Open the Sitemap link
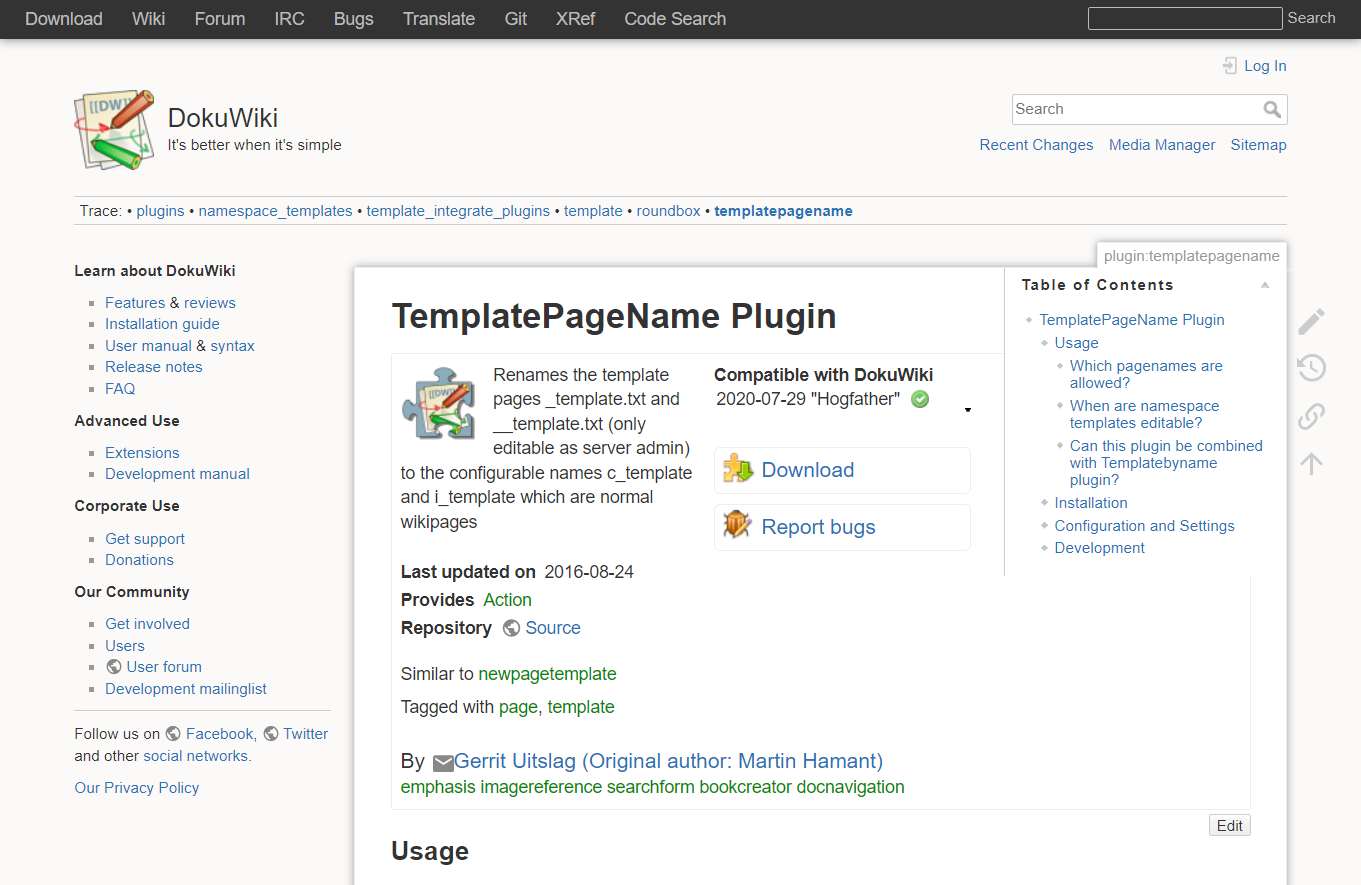 [1258, 145]
